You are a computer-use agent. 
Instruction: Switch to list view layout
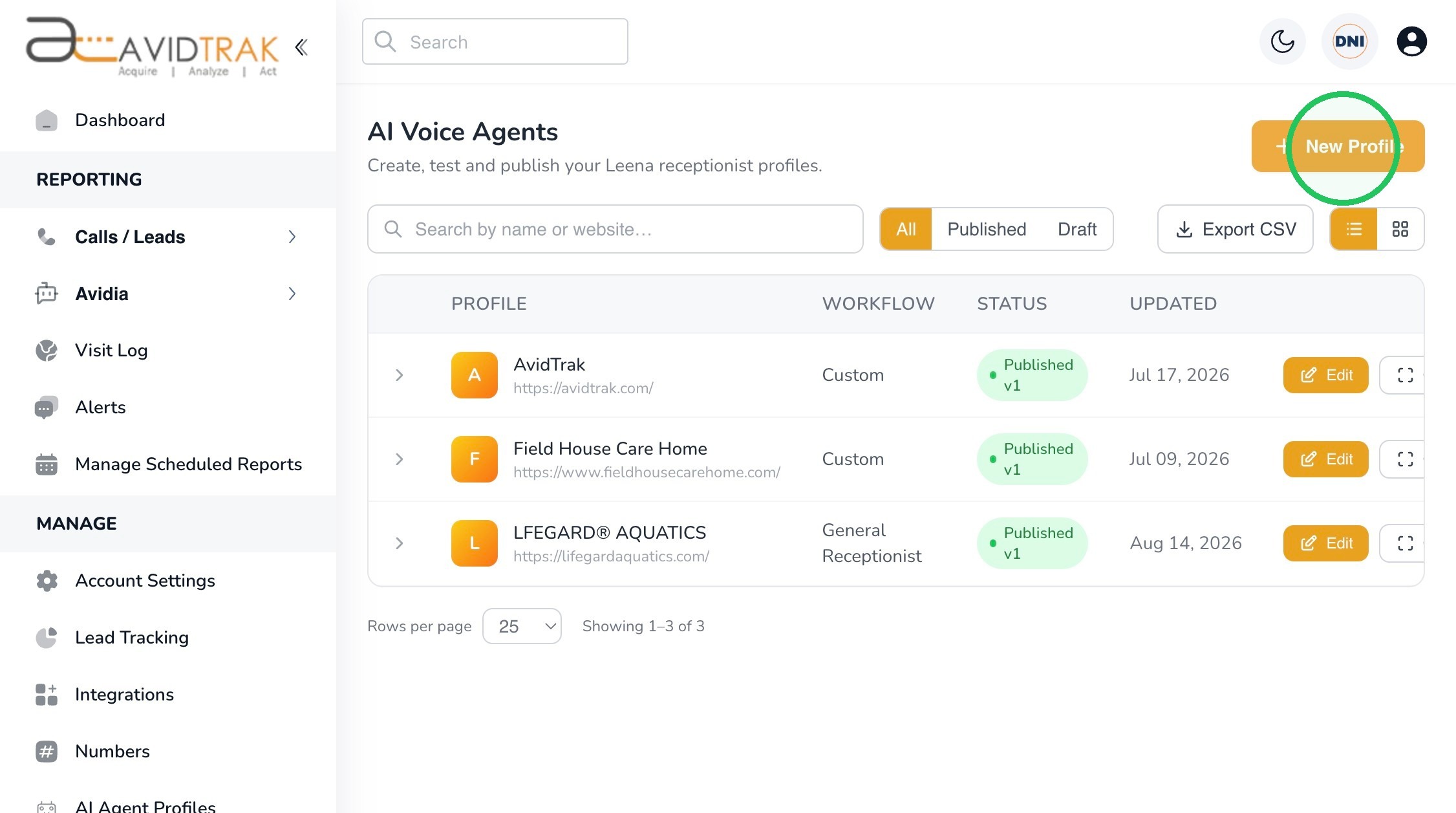[1354, 229]
